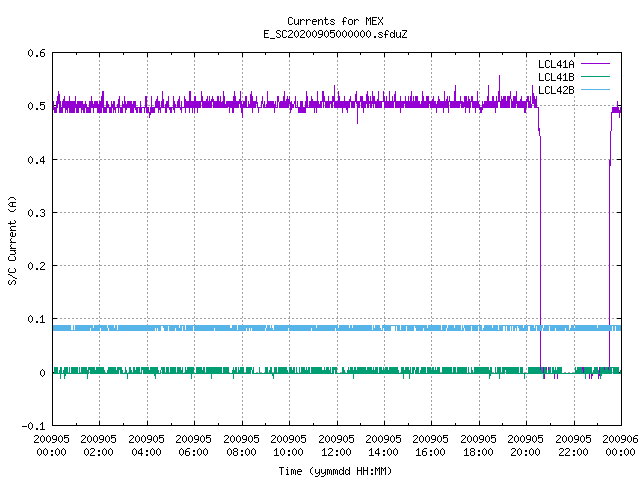640x480 pixels.
Task: Click the 0.1 y-axis tick value
Action: click(x=36, y=319)
